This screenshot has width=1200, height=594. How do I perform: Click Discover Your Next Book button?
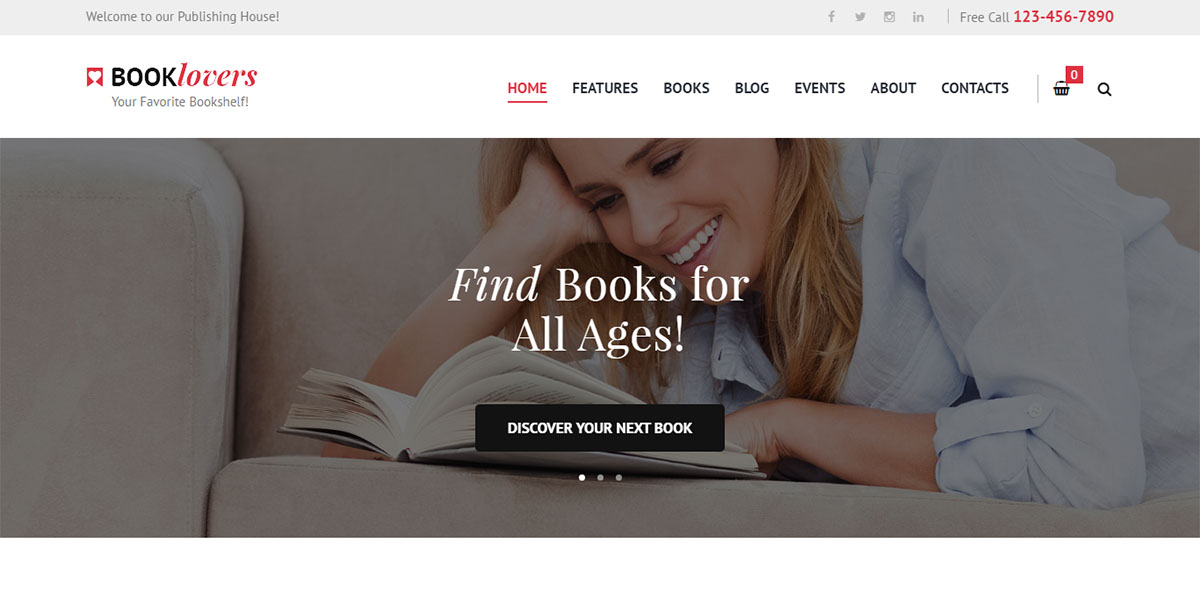[x=600, y=428]
